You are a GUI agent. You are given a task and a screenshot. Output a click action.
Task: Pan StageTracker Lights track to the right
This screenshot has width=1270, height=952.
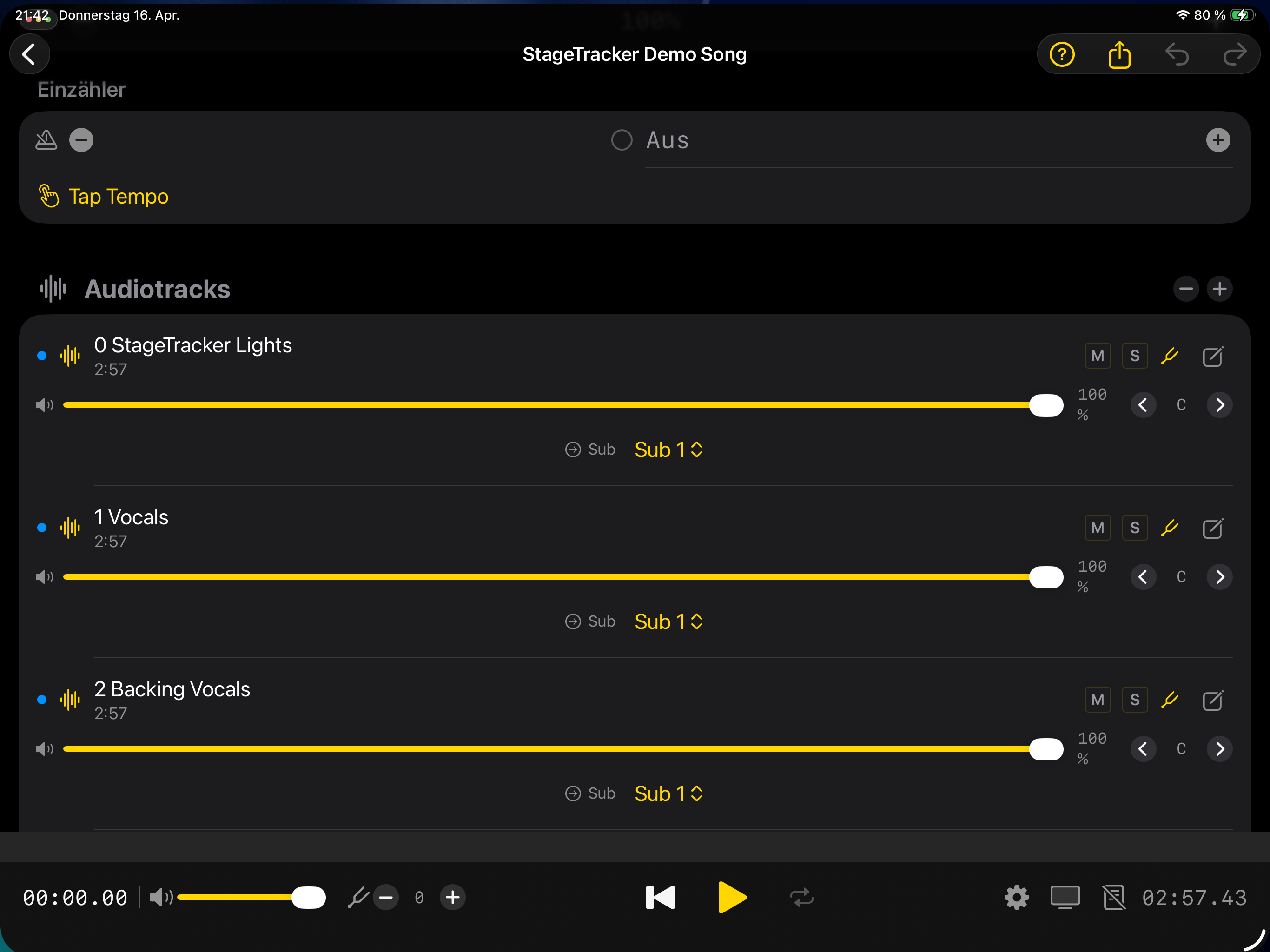1219,405
